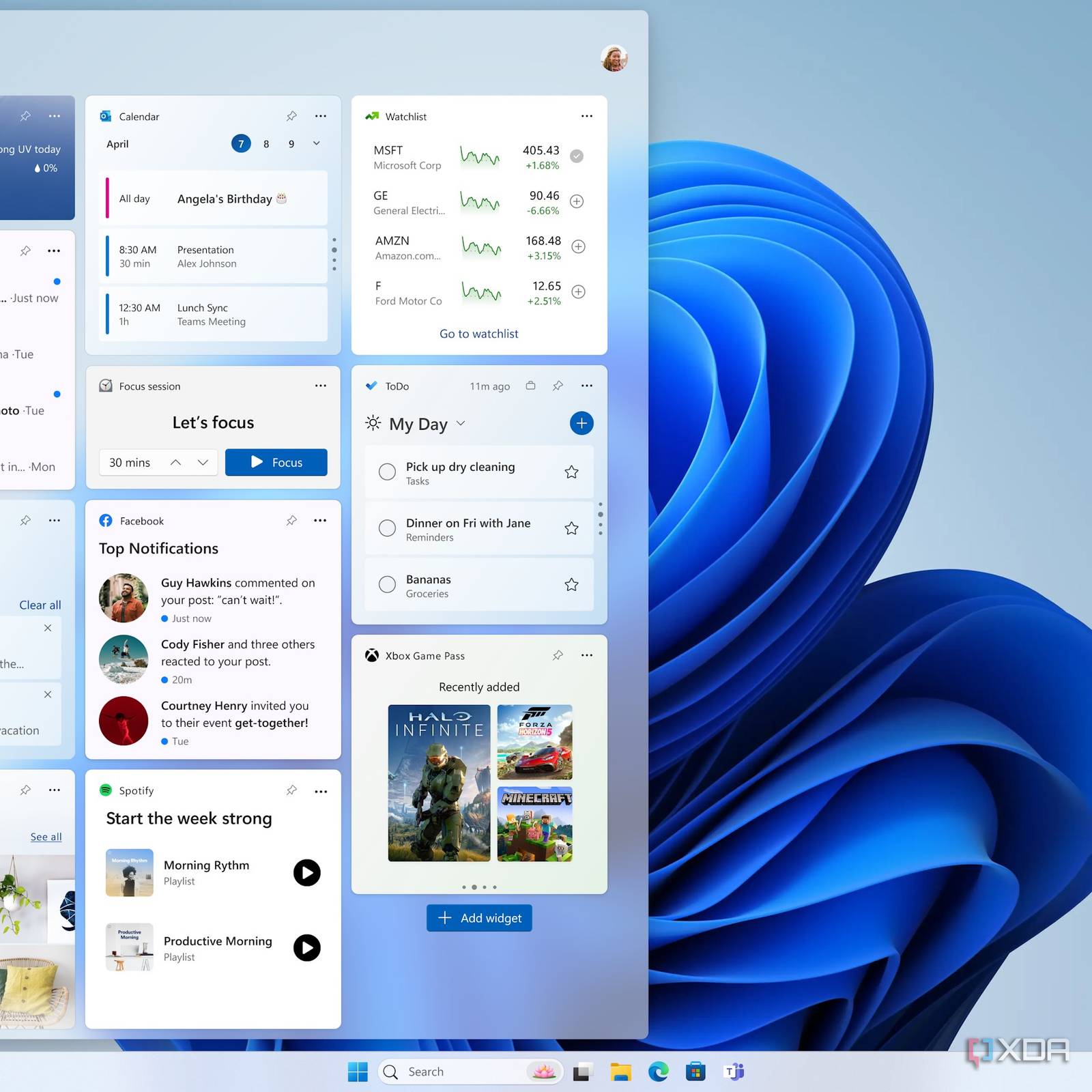Open Watchlist widget more options menu

(x=586, y=116)
